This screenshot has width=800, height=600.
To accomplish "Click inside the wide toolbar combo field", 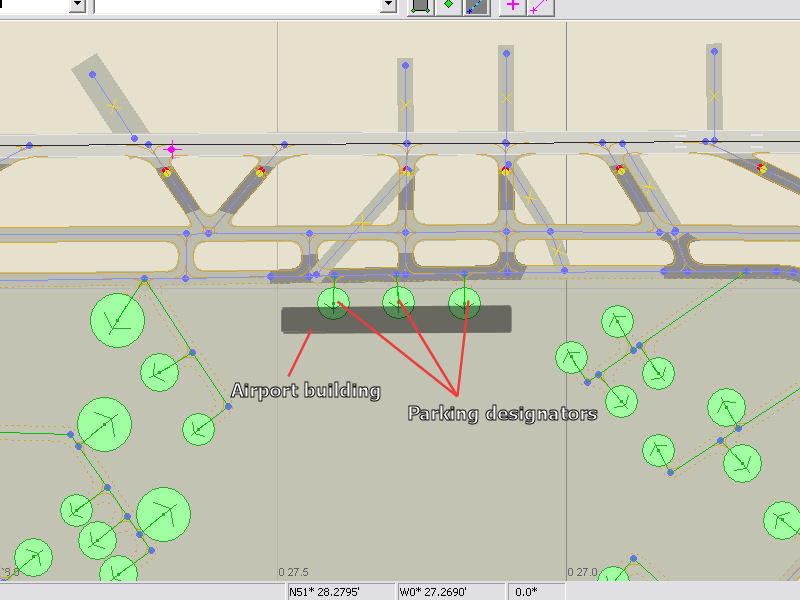I will click(238, 5).
